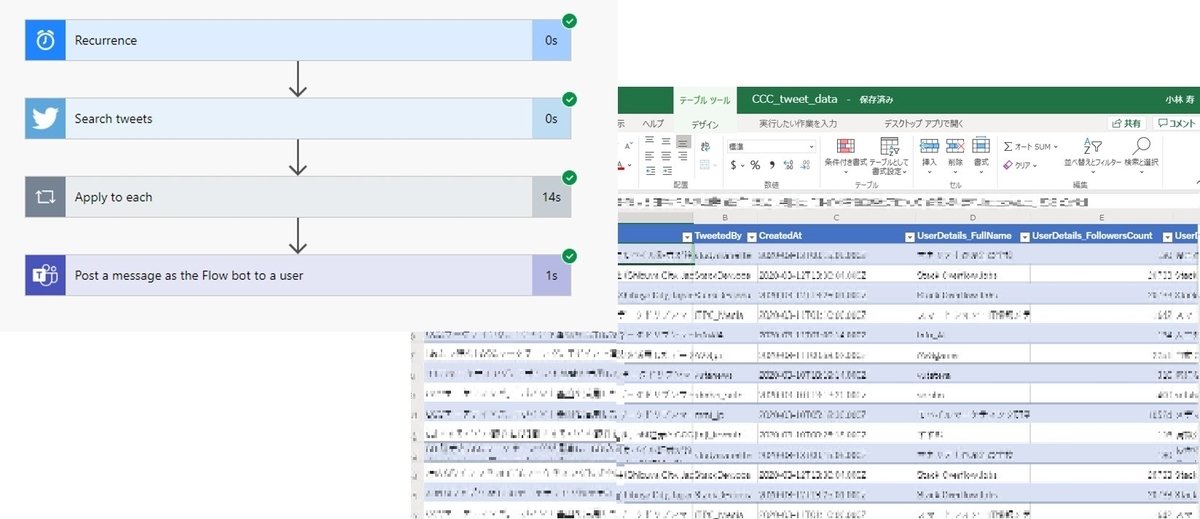This screenshot has height=519, width=1200.
Task: Click the UserDetails_FullName header cell
Action: 972,236
